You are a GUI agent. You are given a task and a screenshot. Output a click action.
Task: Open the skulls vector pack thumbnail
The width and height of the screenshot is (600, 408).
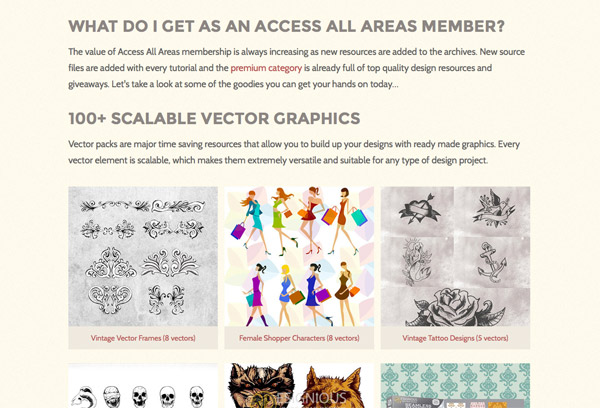point(143,385)
